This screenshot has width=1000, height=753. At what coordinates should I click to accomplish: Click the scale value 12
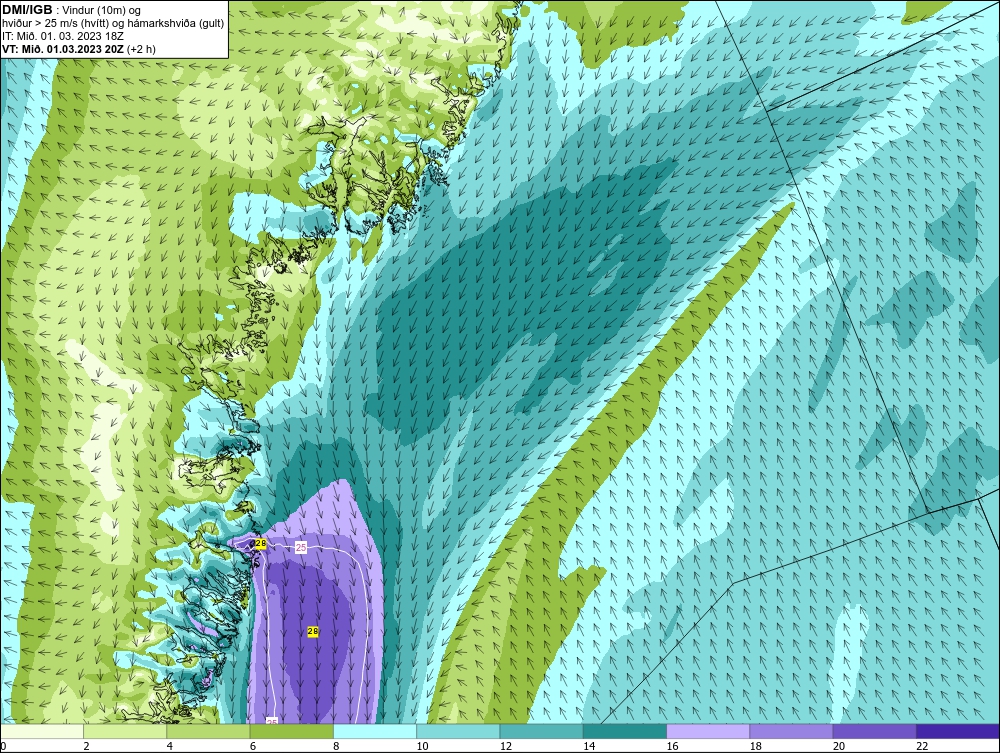pos(506,746)
